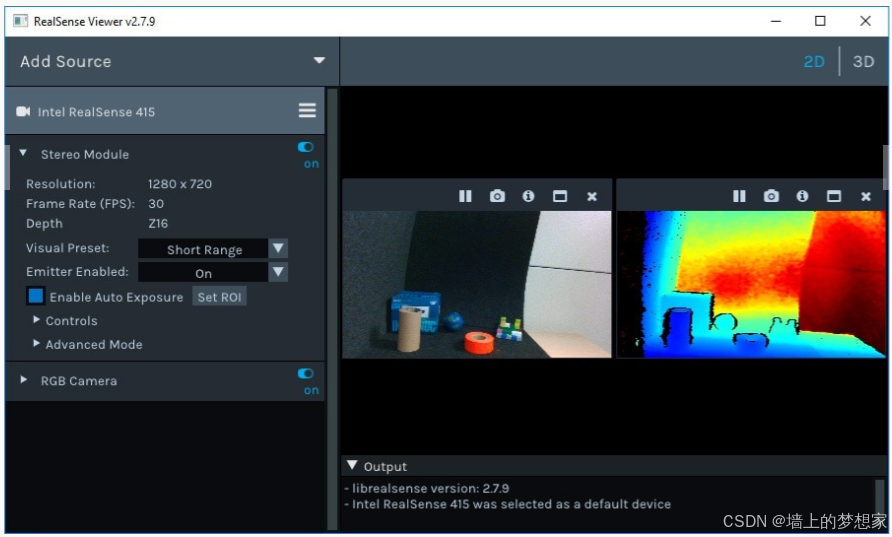The image size is (892, 537).
Task: Open the Visual Preset dropdown arrow
Action: [x=278, y=249]
